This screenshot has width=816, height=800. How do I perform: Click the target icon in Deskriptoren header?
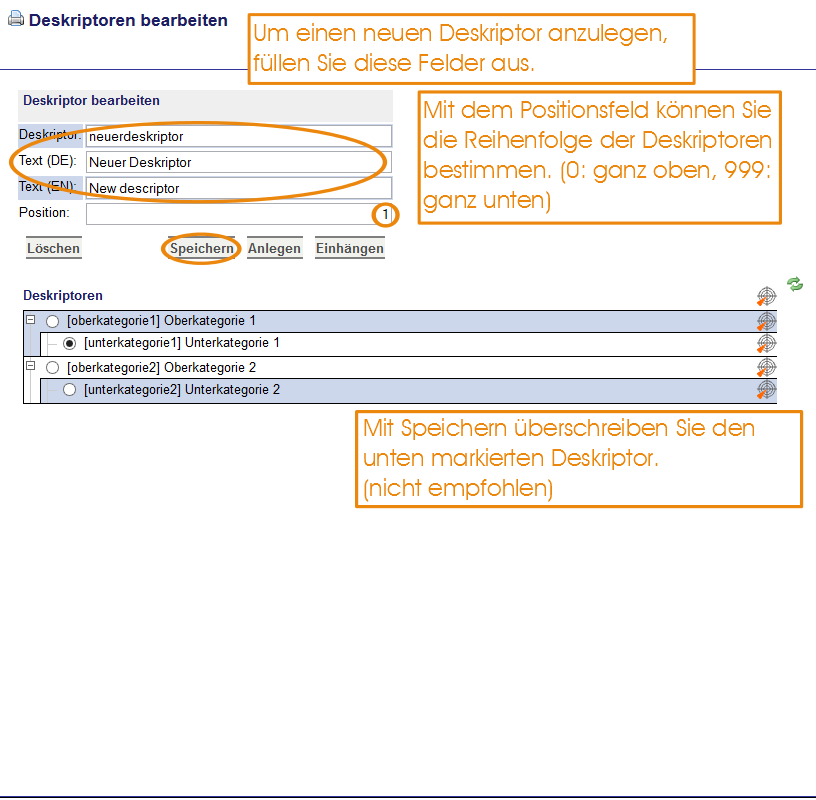[766, 296]
